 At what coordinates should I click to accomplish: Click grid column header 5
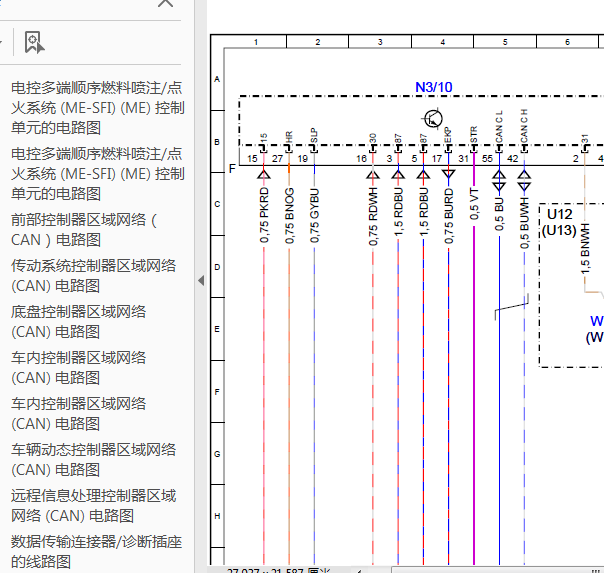click(x=505, y=42)
